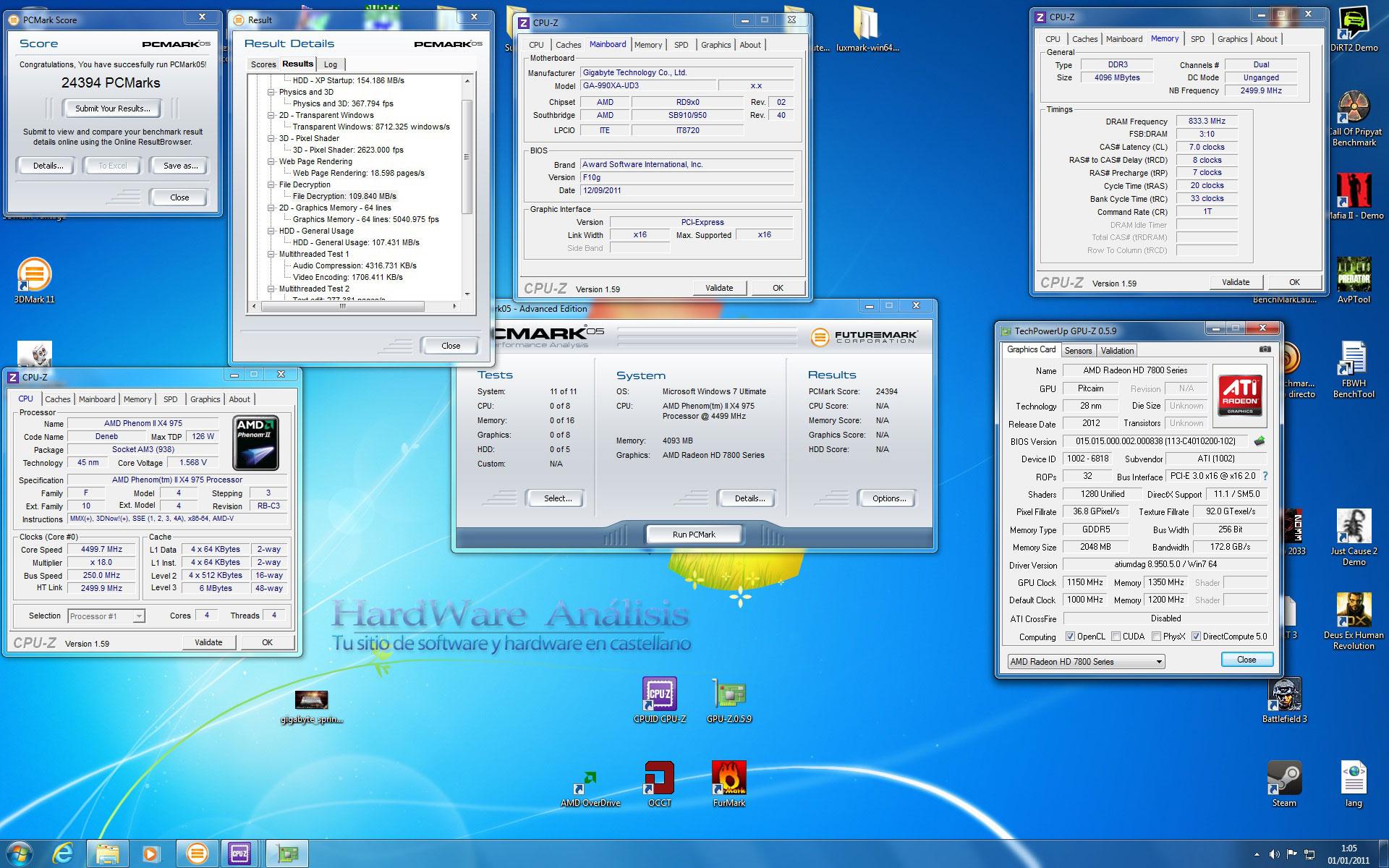
Task: Open Caches tab in bottom-left CPU-Z window
Action: (58, 399)
